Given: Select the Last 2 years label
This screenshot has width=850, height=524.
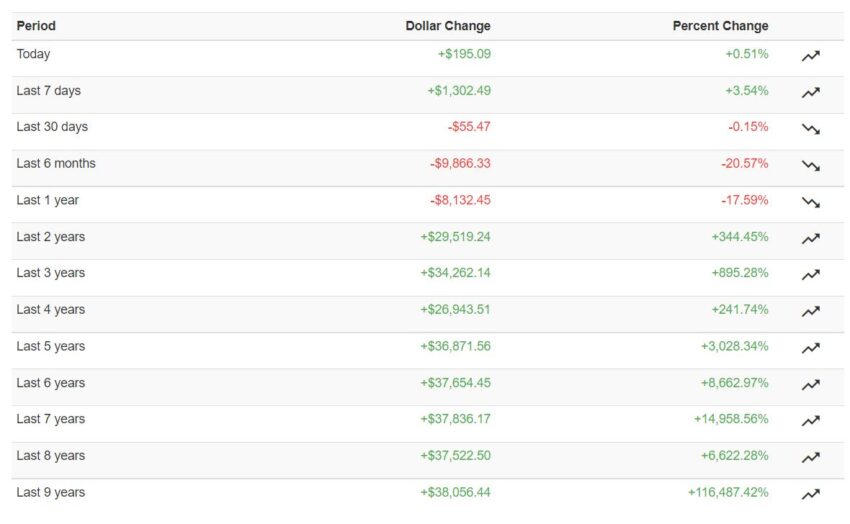Looking at the screenshot, I should 50,237.
